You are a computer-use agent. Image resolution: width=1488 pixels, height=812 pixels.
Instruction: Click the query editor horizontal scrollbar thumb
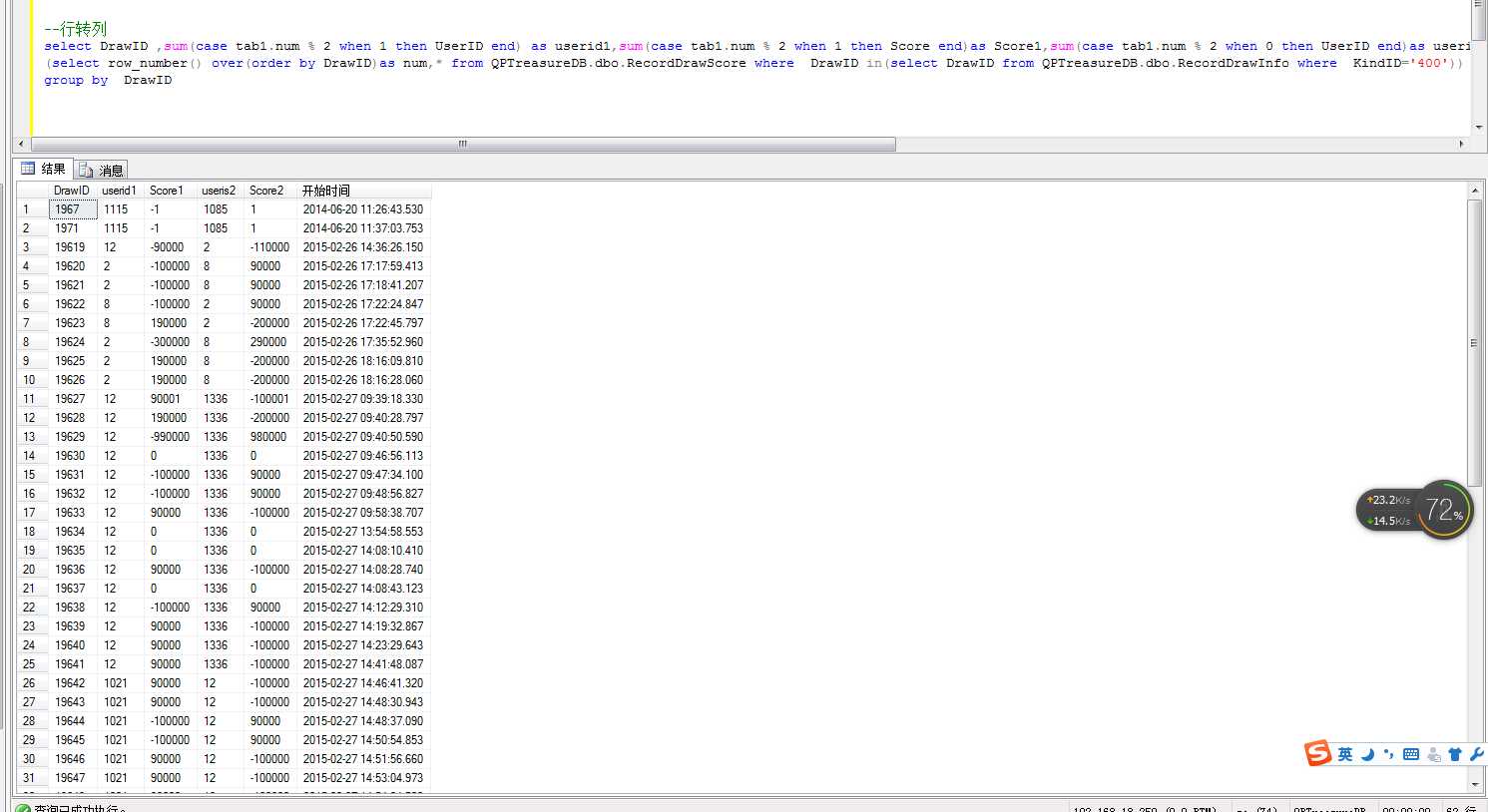pos(462,144)
